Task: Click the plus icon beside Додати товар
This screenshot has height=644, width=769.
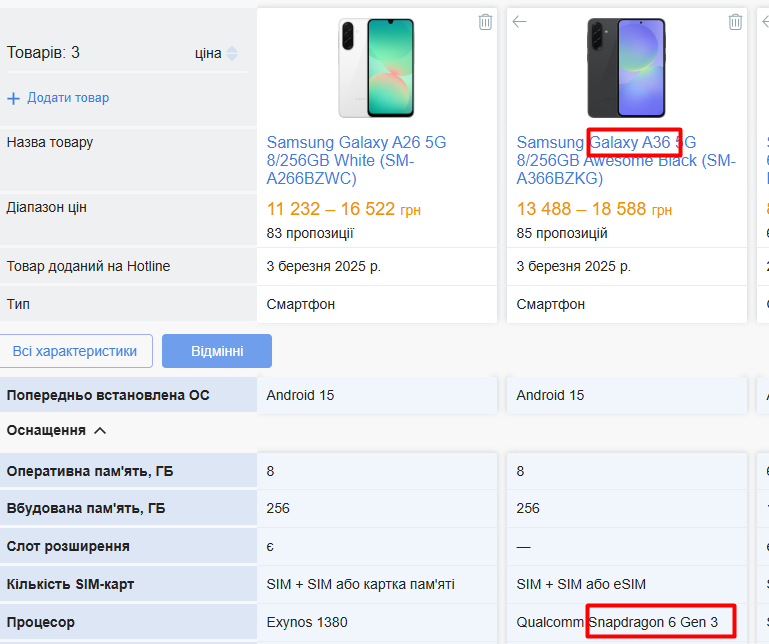Action: coord(13,99)
